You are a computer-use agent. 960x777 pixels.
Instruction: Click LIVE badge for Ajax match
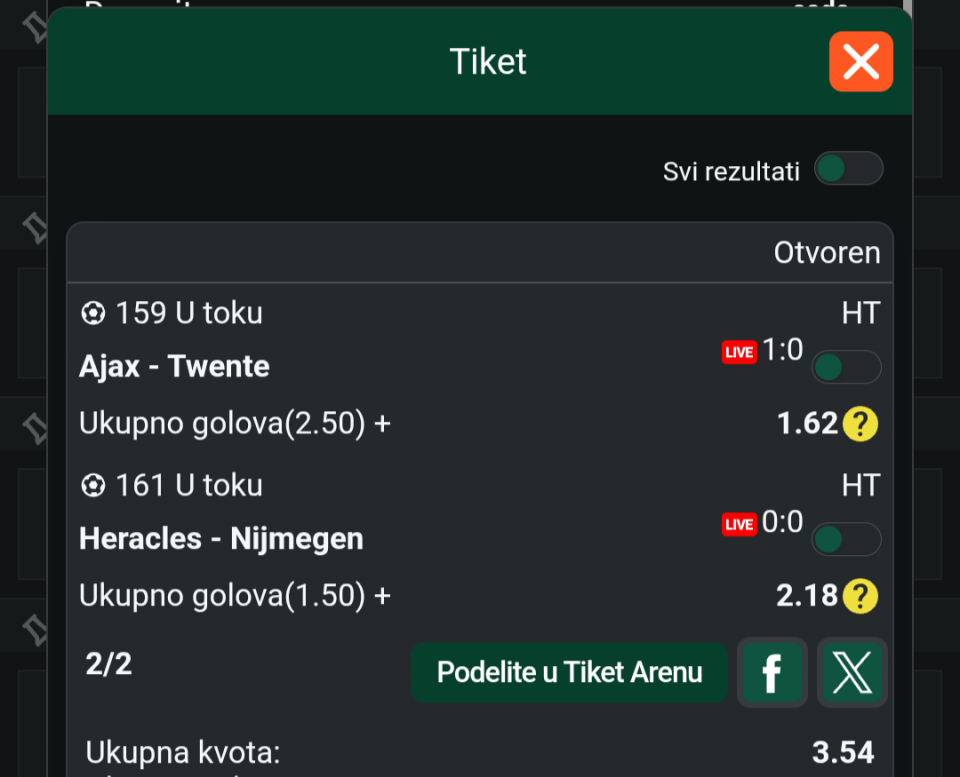[740, 352]
